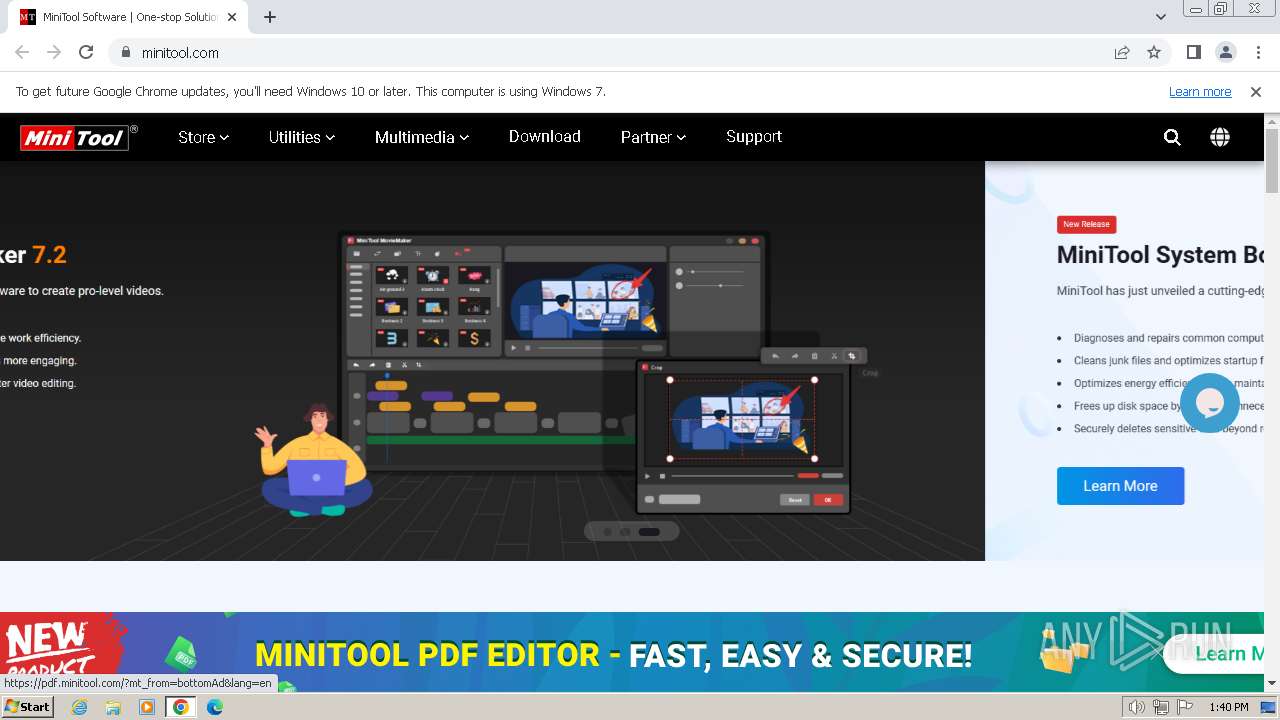1280x720 pixels.
Task: Open Windows Media Player from taskbar
Action: point(147,707)
